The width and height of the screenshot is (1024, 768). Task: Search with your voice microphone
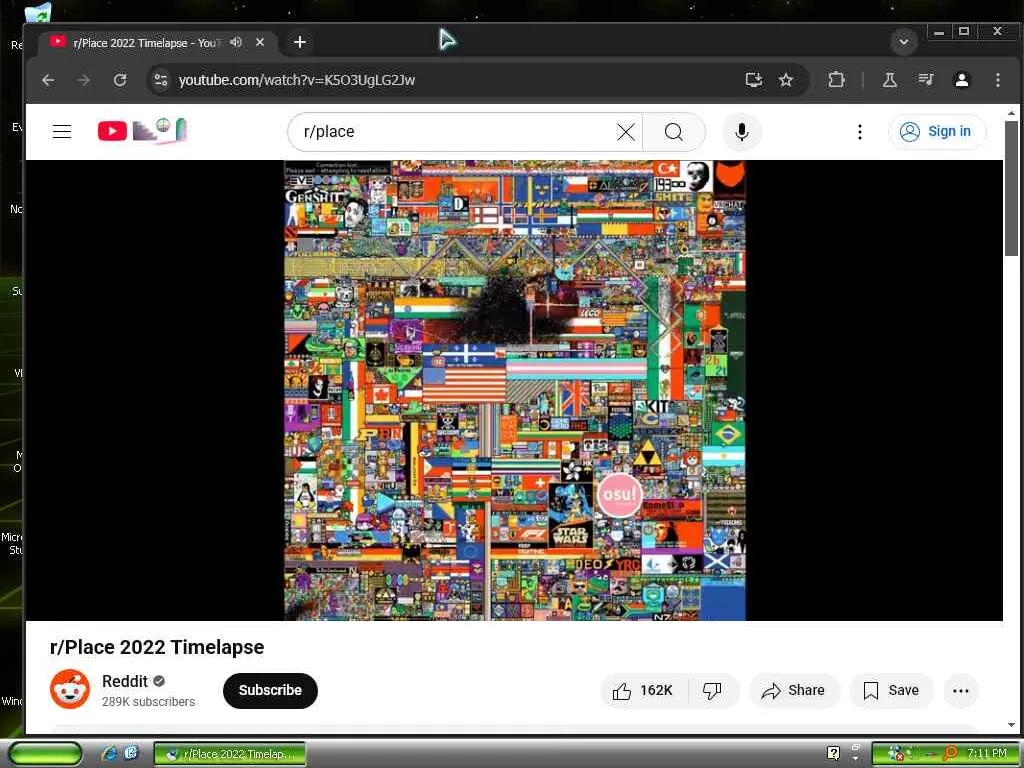741,132
